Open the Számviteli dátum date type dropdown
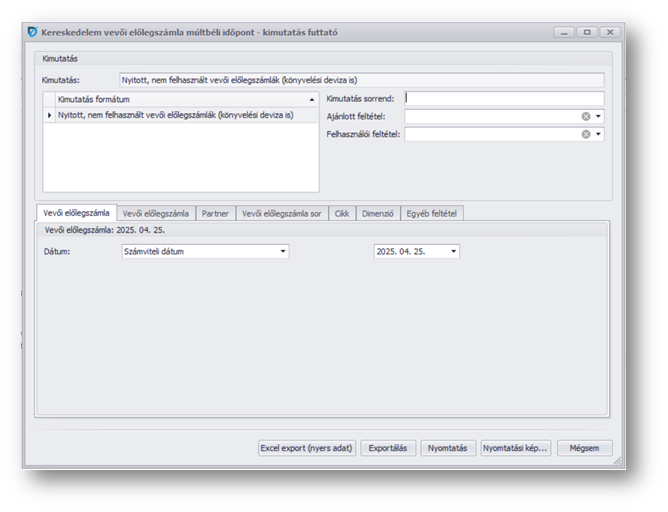The height and width of the screenshot is (512, 668). [283, 251]
